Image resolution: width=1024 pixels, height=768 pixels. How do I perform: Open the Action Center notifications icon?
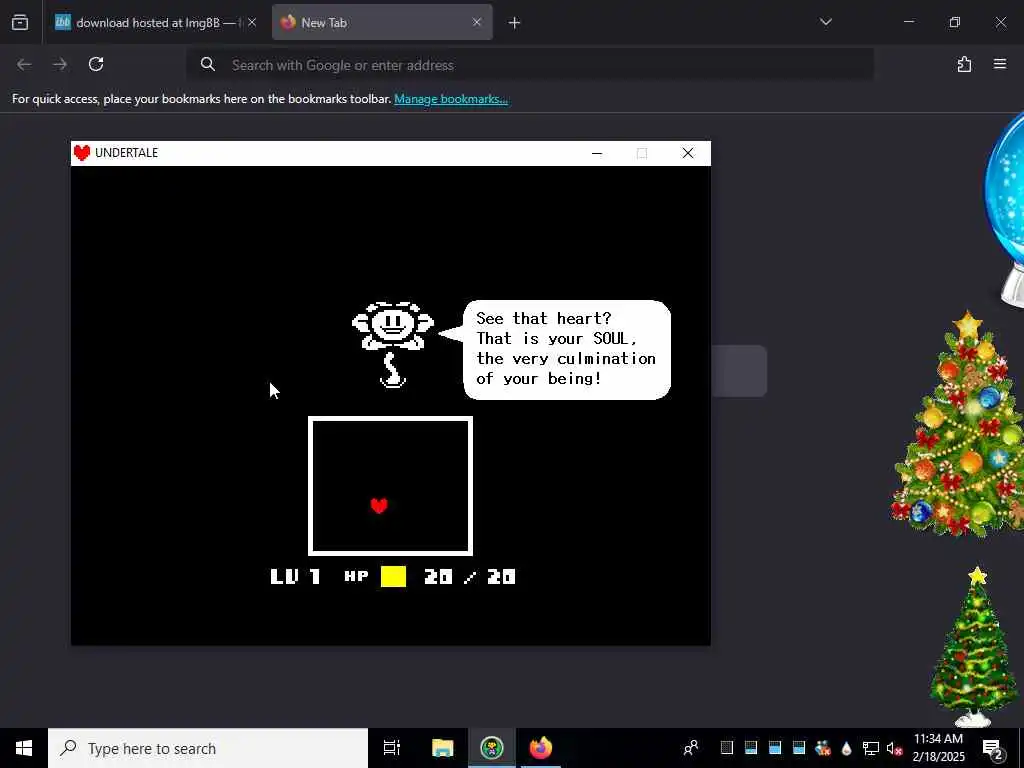tap(993, 748)
